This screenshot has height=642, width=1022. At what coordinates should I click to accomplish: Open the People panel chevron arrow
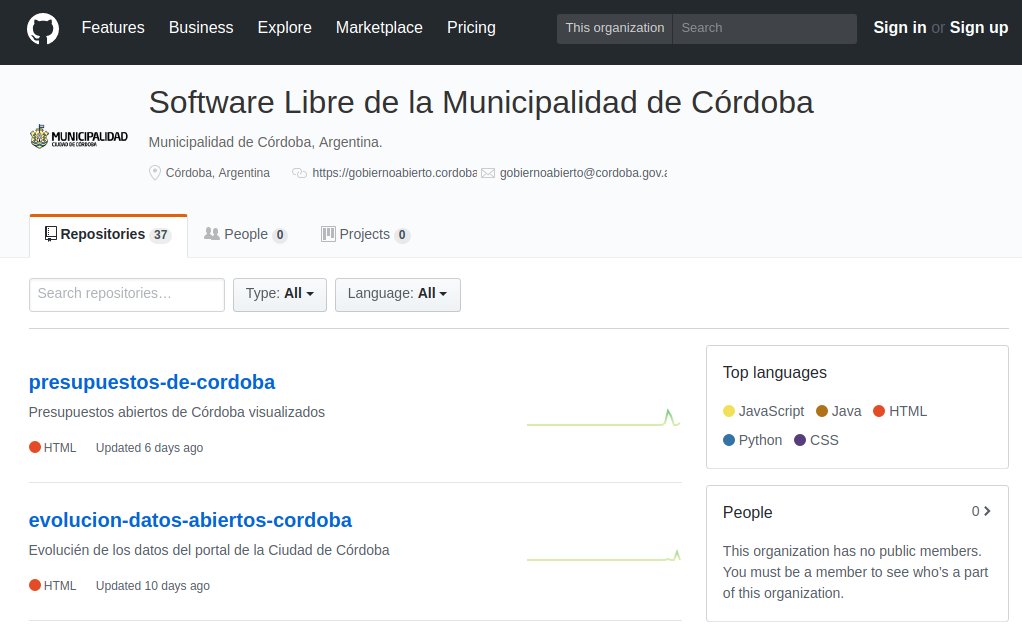pos(987,511)
